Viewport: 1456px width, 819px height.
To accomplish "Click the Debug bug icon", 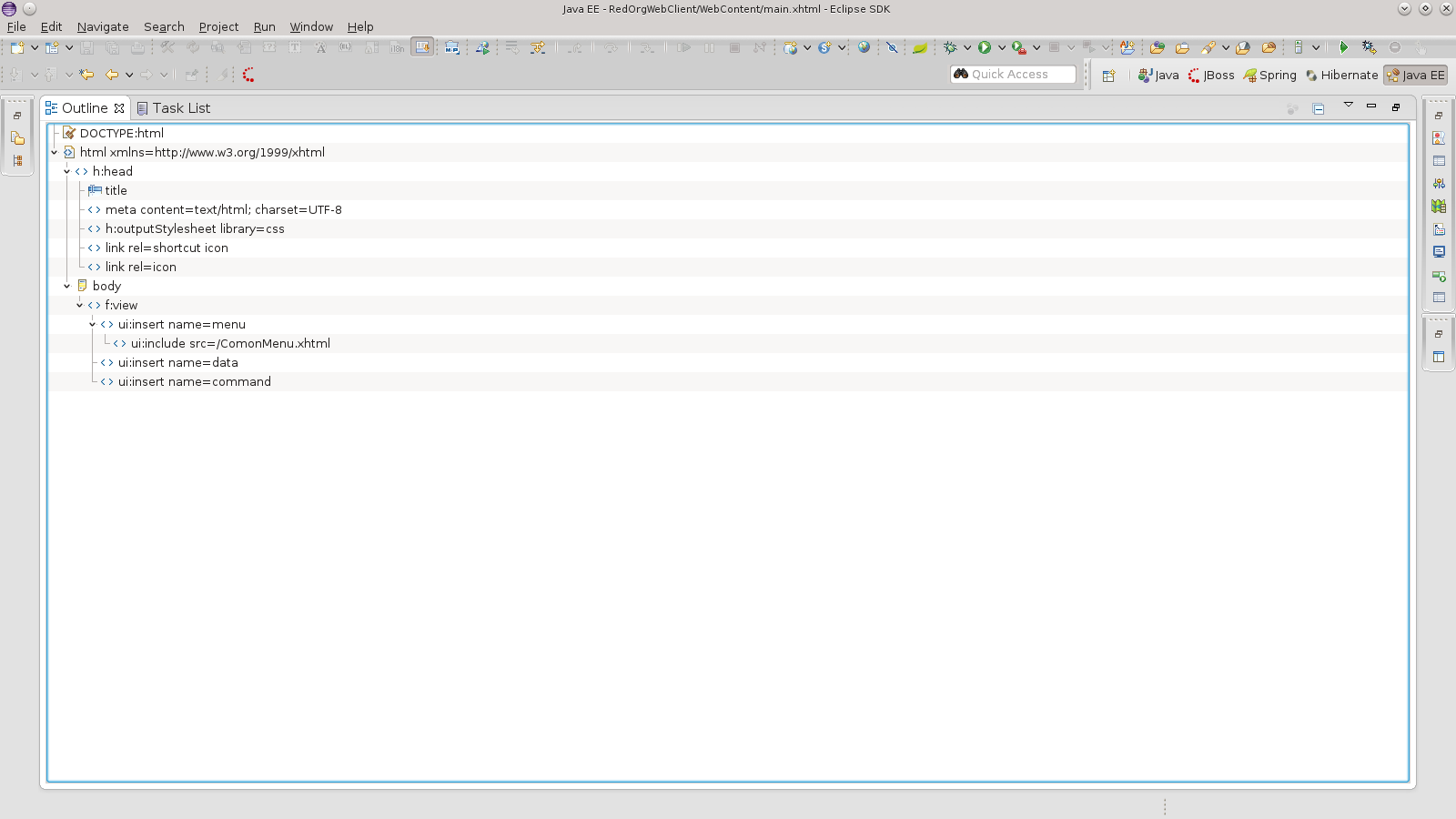I will [x=950, y=47].
